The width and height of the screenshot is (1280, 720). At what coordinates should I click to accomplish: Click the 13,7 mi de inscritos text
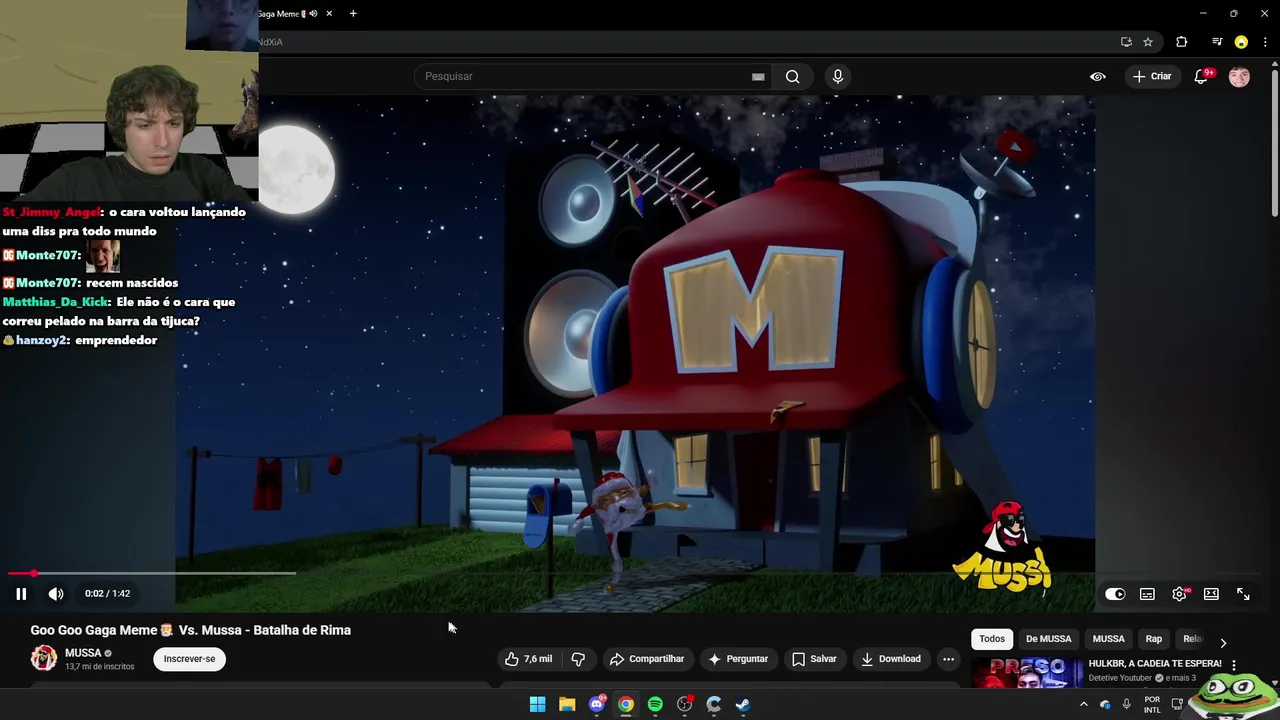[100, 666]
